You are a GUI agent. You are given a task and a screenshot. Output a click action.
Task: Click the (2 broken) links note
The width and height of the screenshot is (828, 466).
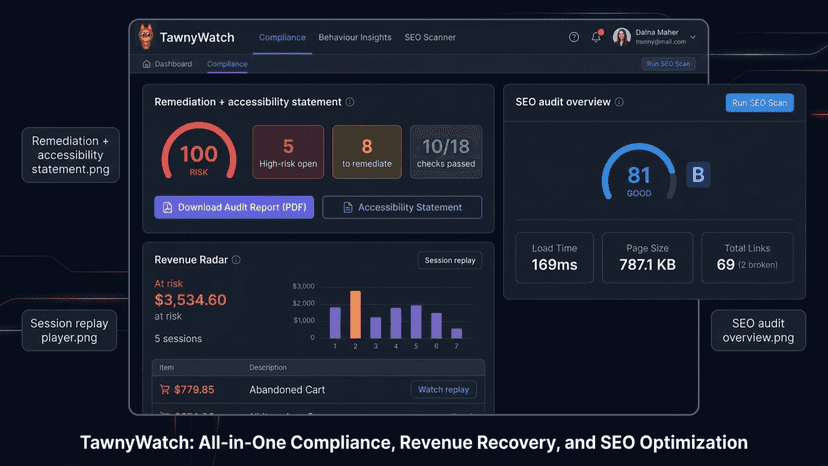coord(758,265)
